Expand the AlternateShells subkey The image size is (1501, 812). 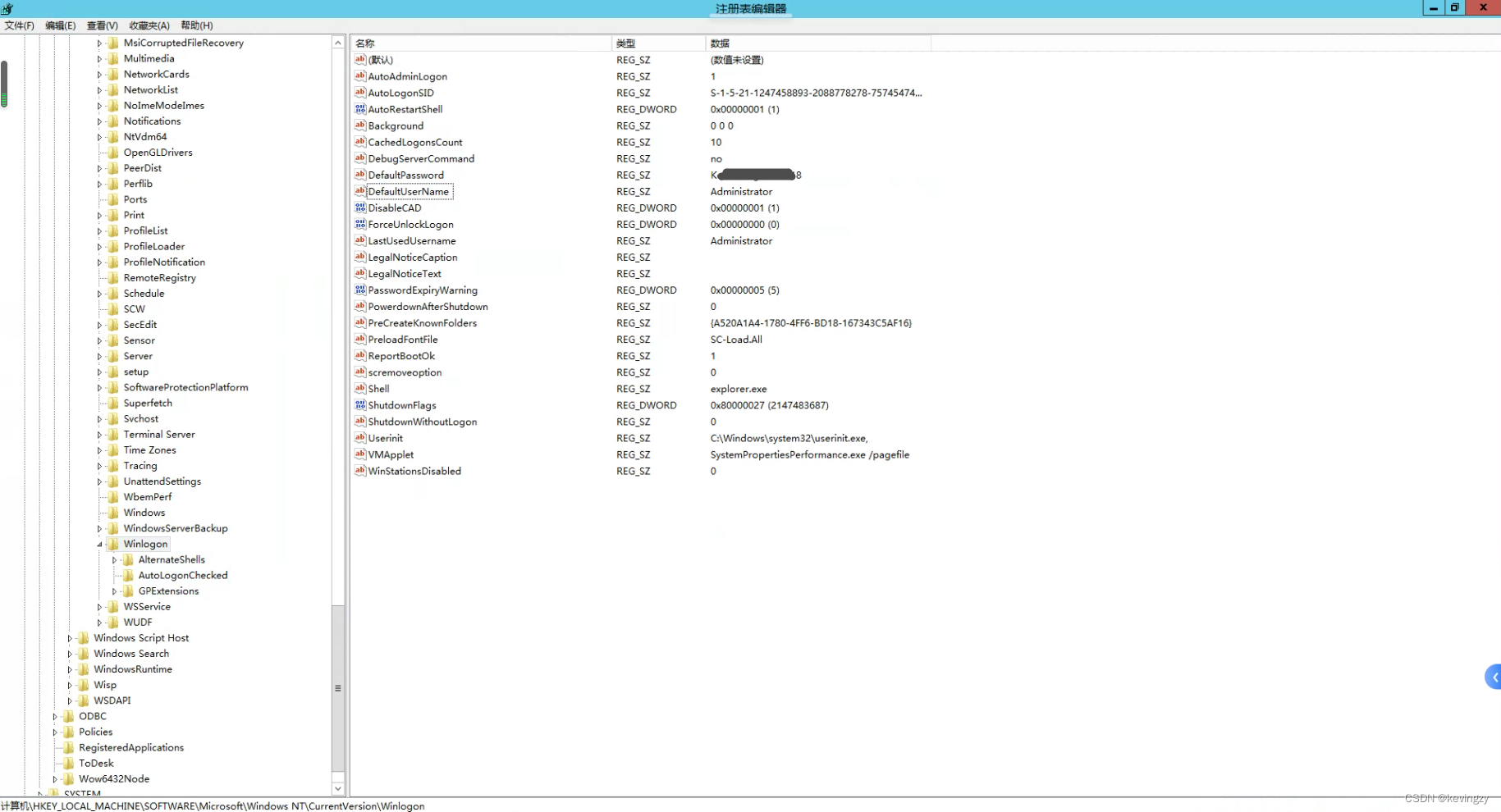pyautogui.click(x=116, y=559)
